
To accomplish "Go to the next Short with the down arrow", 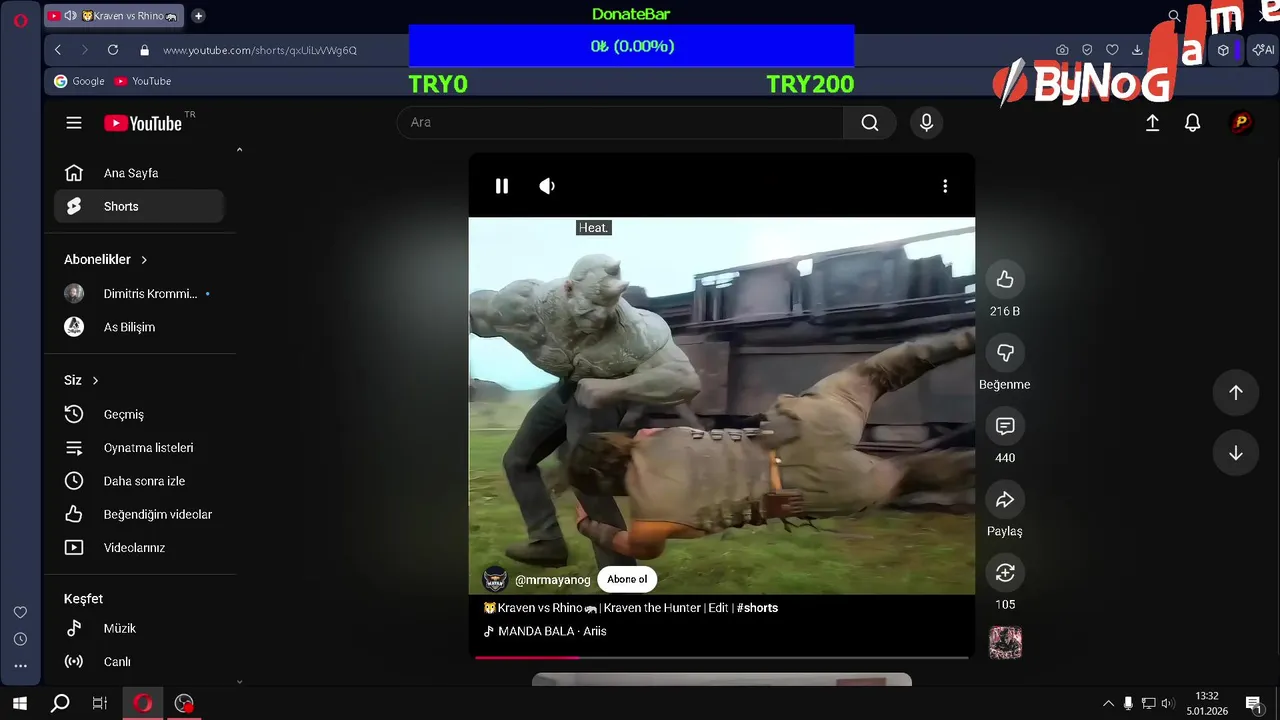I will point(1236,453).
